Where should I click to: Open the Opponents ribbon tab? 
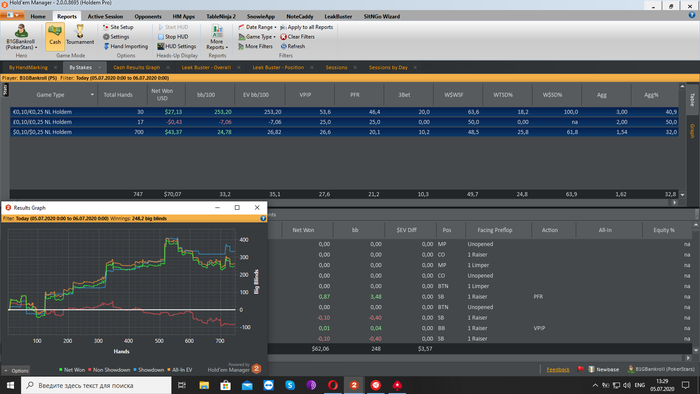[148, 17]
